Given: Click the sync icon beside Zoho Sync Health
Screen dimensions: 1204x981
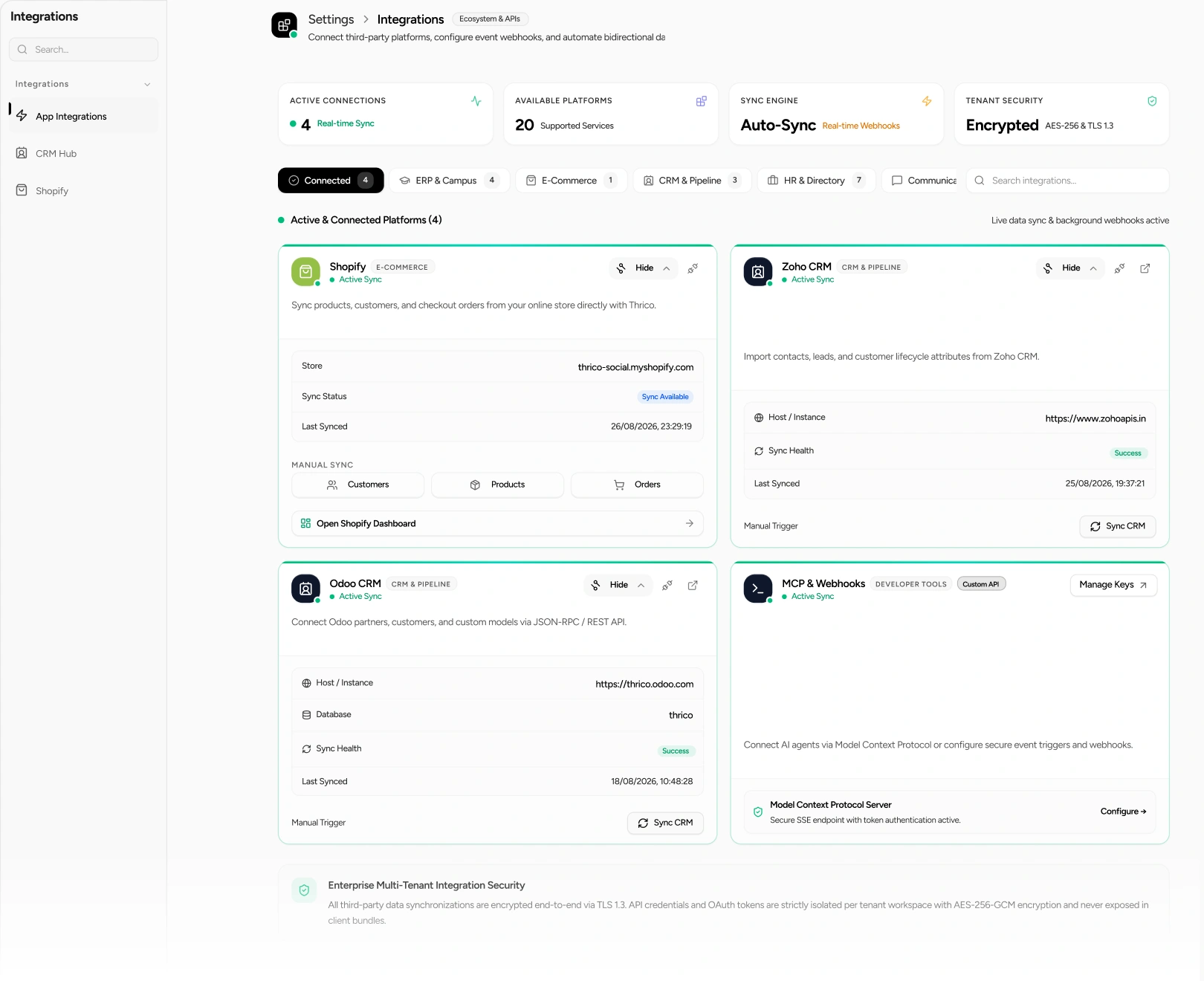Looking at the screenshot, I should click(x=759, y=451).
